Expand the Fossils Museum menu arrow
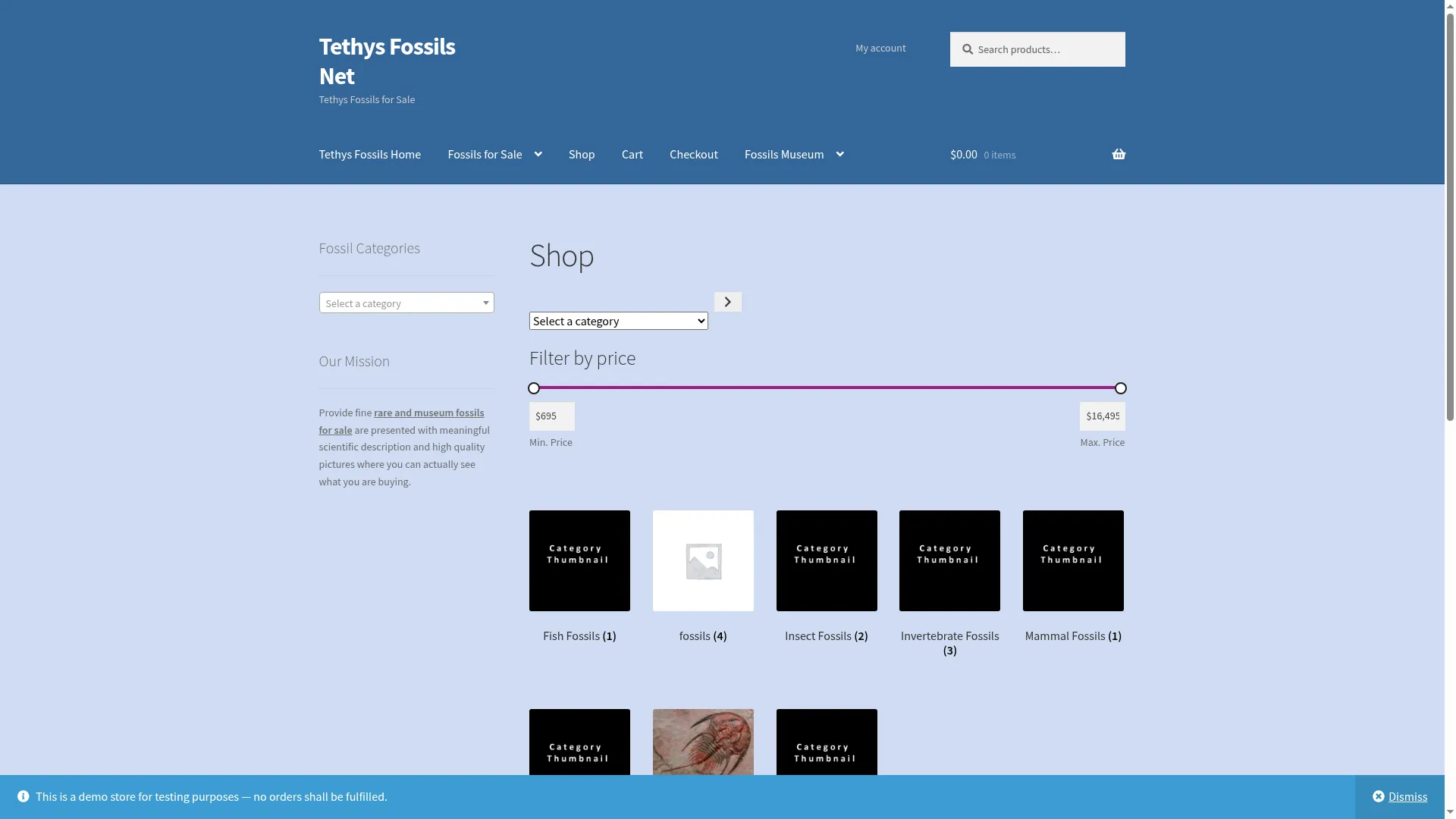The image size is (1456, 819). (x=839, y=154)
